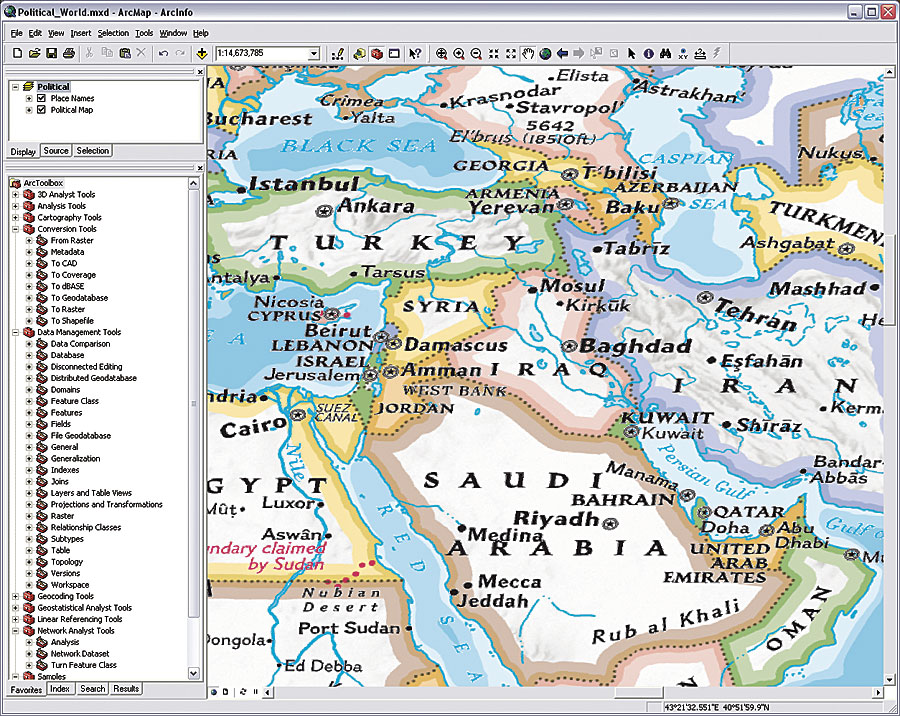The height and width of the screenshot is (716, 900).
Task: Select the Go To XY tool
Action: coord(682,53)
